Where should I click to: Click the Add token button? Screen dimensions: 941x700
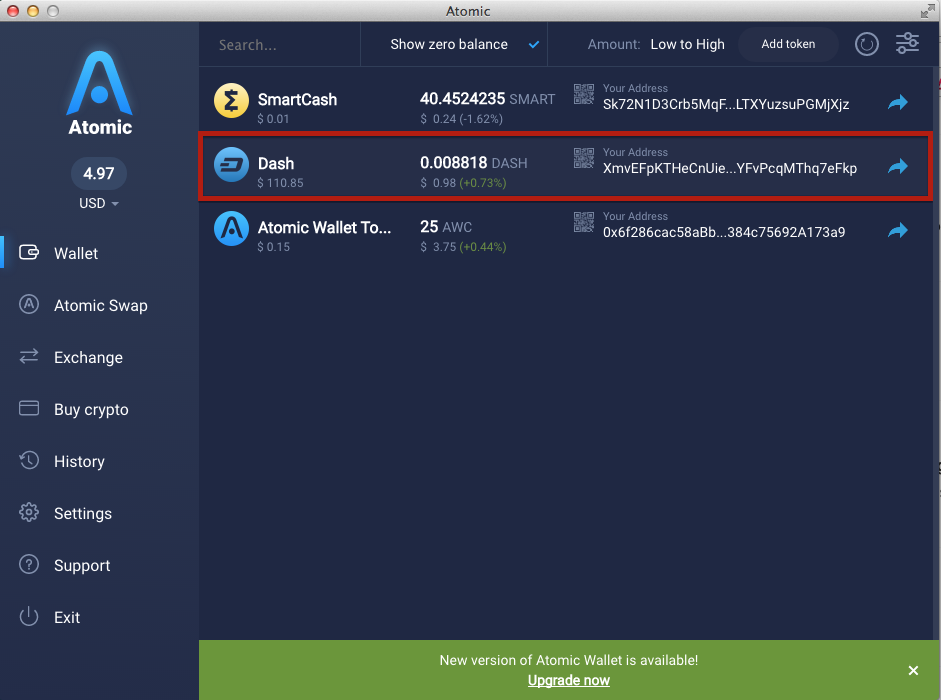coord(788,44)
